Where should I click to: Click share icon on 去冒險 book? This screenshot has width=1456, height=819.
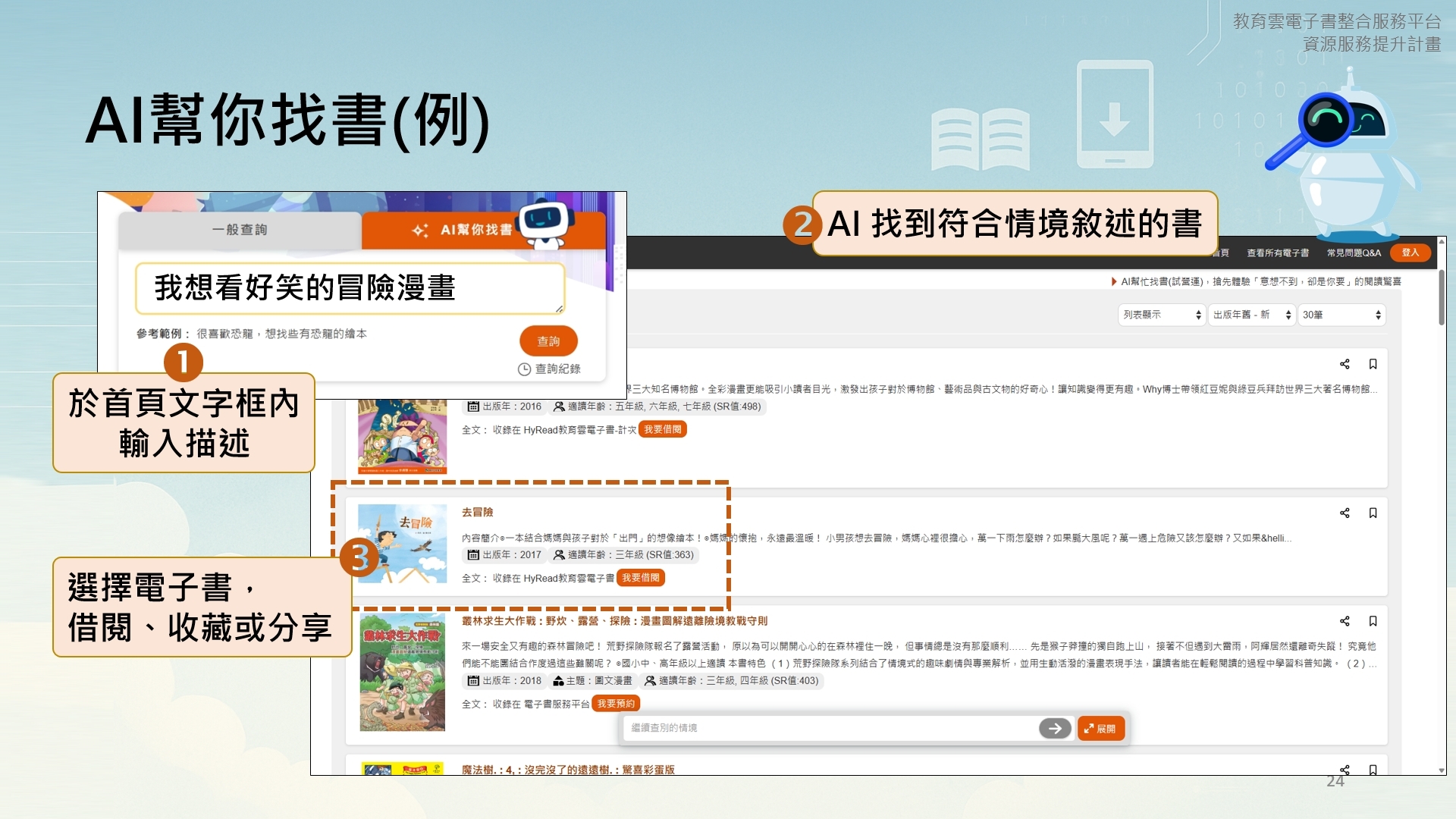[x=1345, y=513]
